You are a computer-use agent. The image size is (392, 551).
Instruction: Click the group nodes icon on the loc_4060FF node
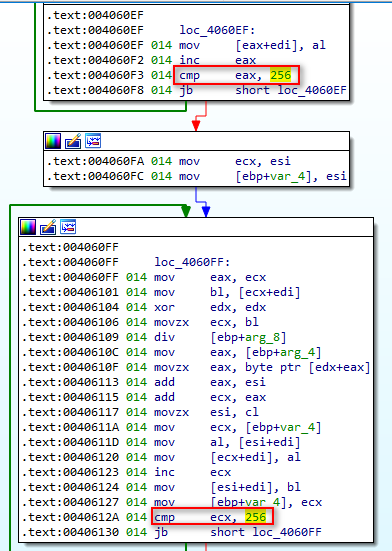(x=68, y=227)
